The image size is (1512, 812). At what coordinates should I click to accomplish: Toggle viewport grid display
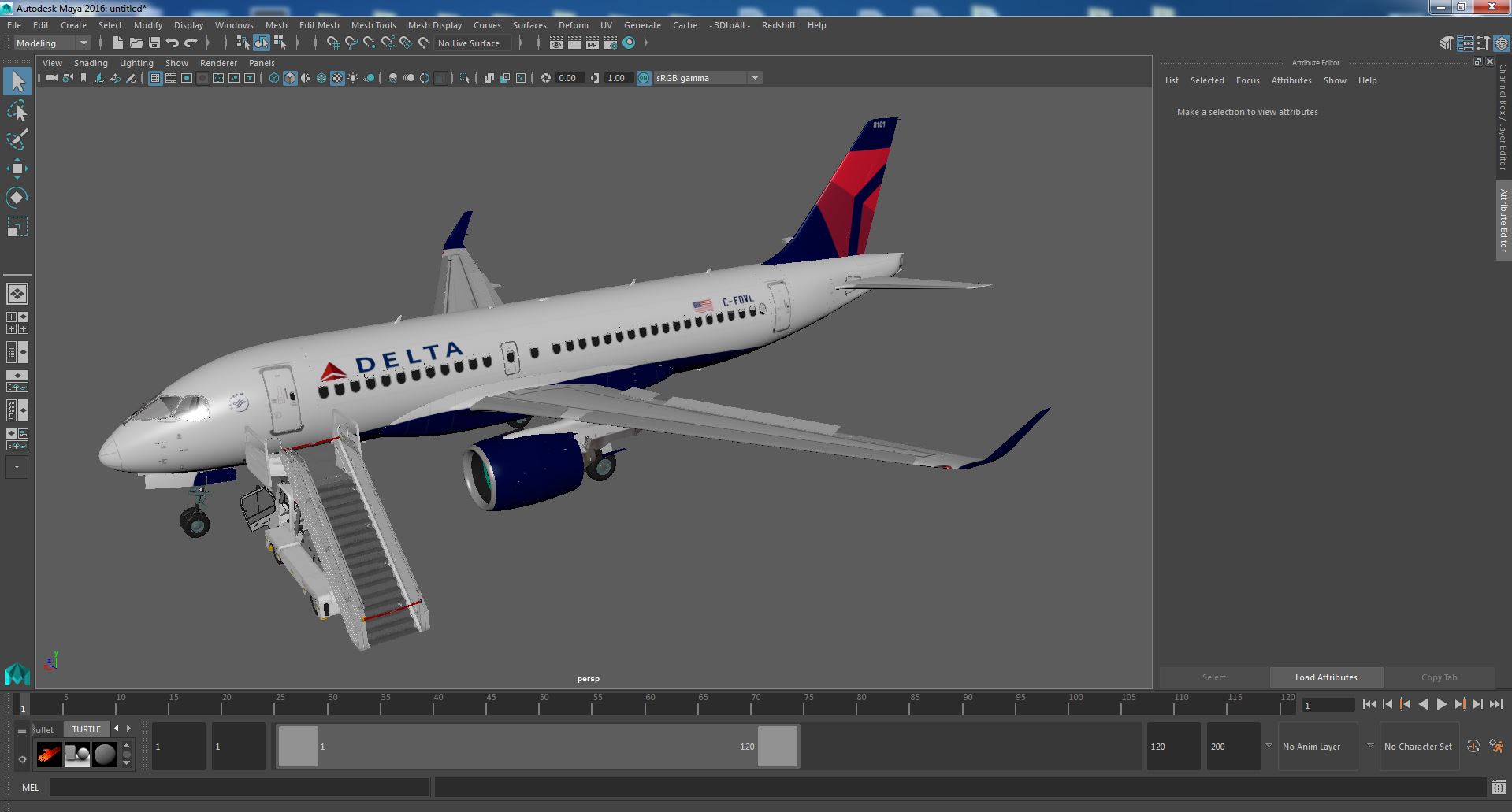pyautogui.click(x=155, y=78)
